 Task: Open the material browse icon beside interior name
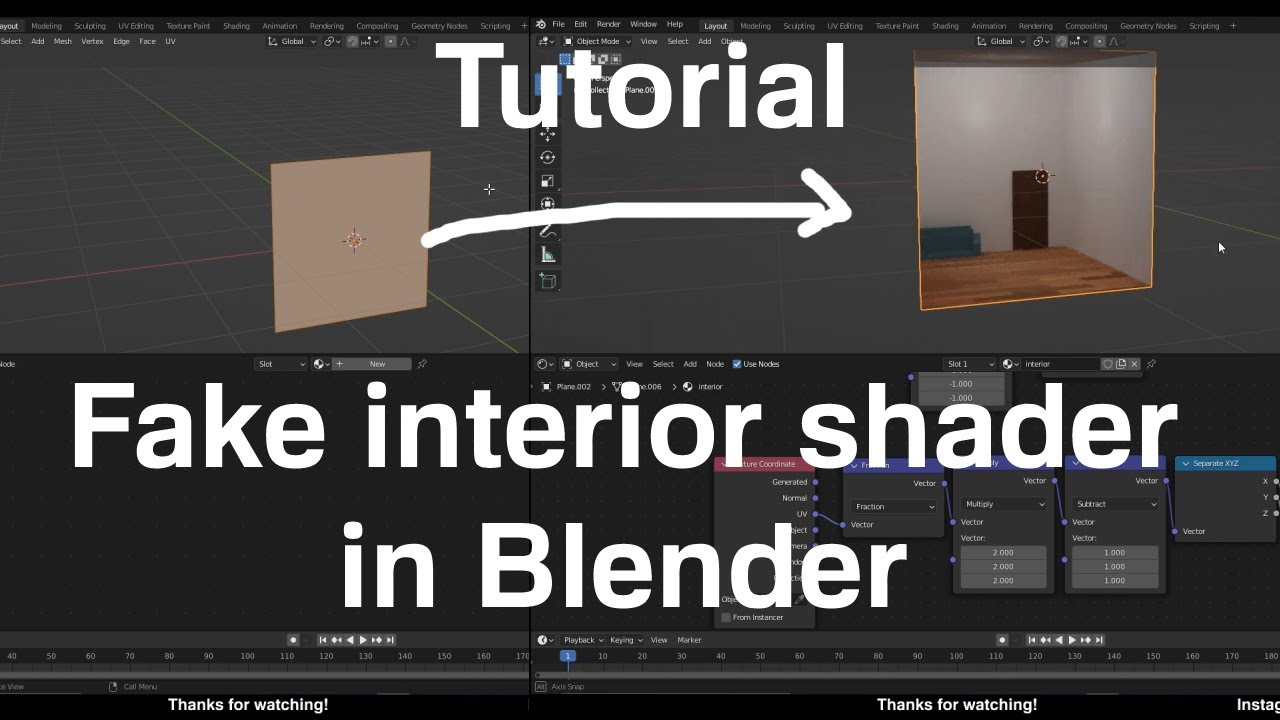(1010, 364)
